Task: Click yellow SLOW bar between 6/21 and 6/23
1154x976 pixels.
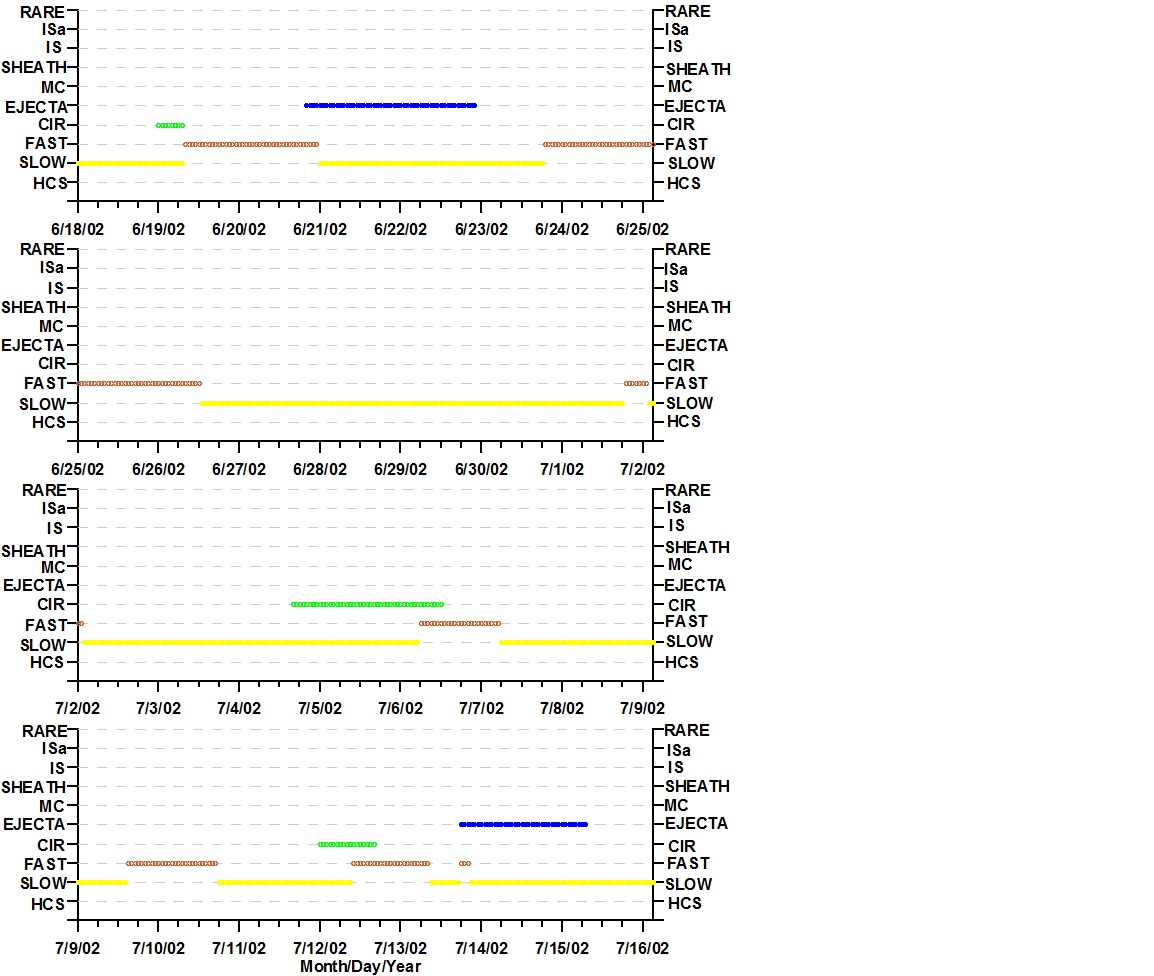Action: tap(431, 163)
